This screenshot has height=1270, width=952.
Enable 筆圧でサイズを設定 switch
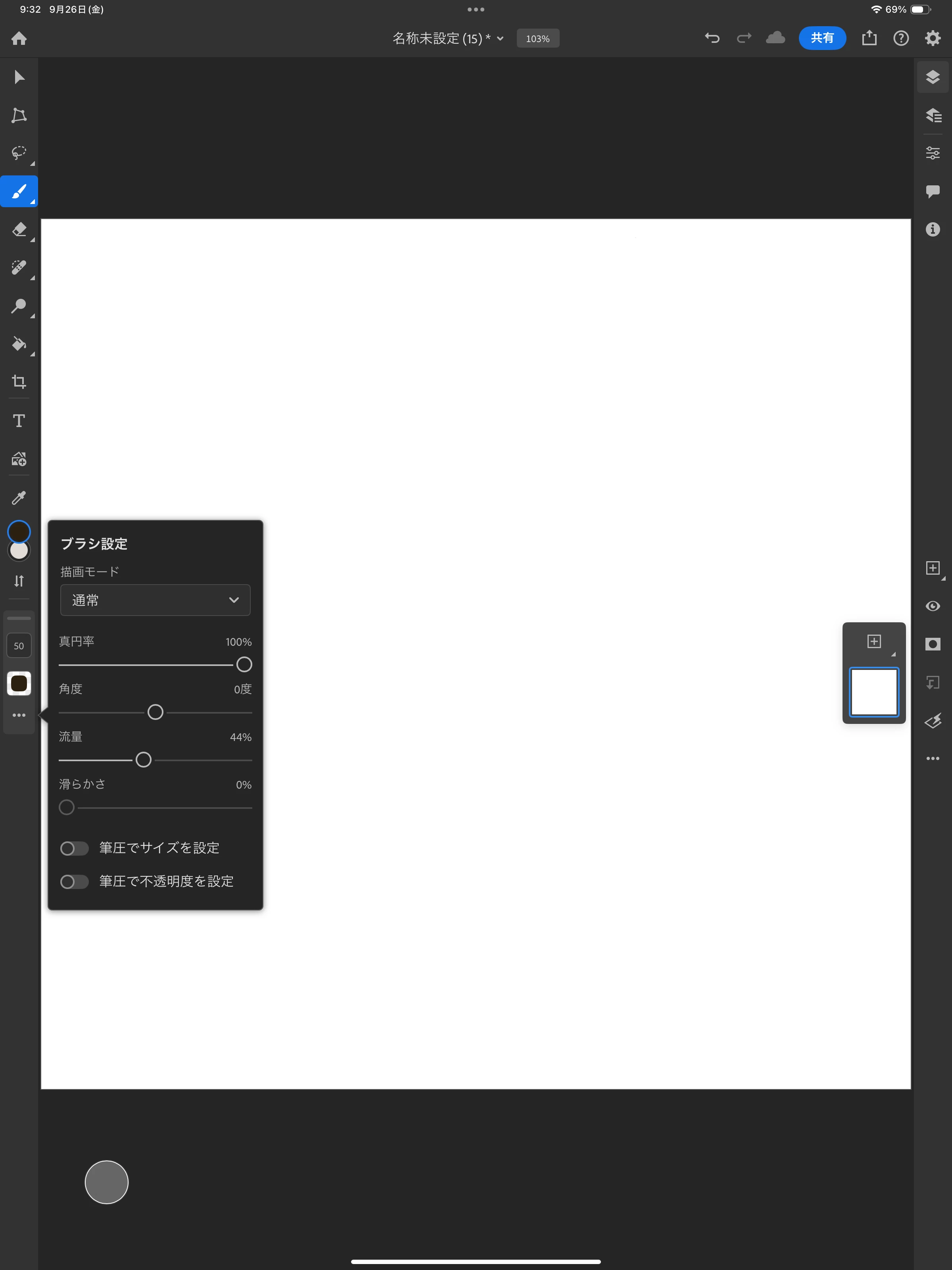[75, 848]
